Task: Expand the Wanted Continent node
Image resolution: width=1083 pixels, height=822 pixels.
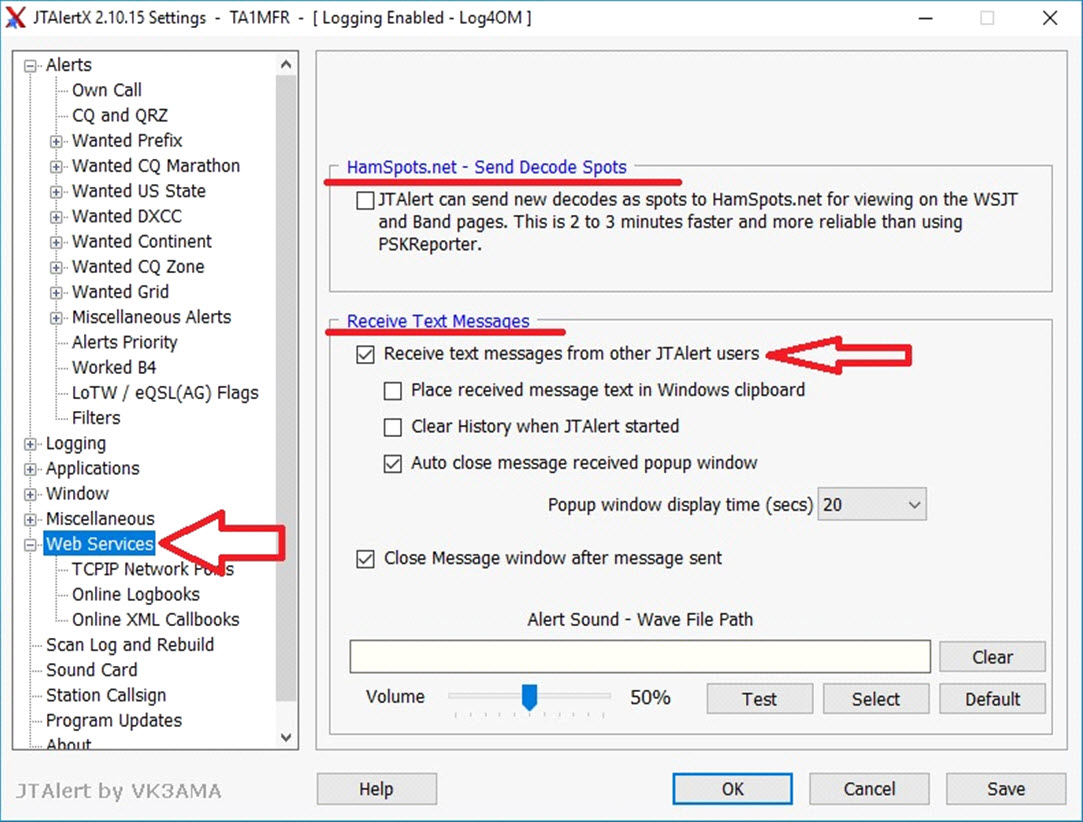Action: pyautogui.click(x=56, y=242)
